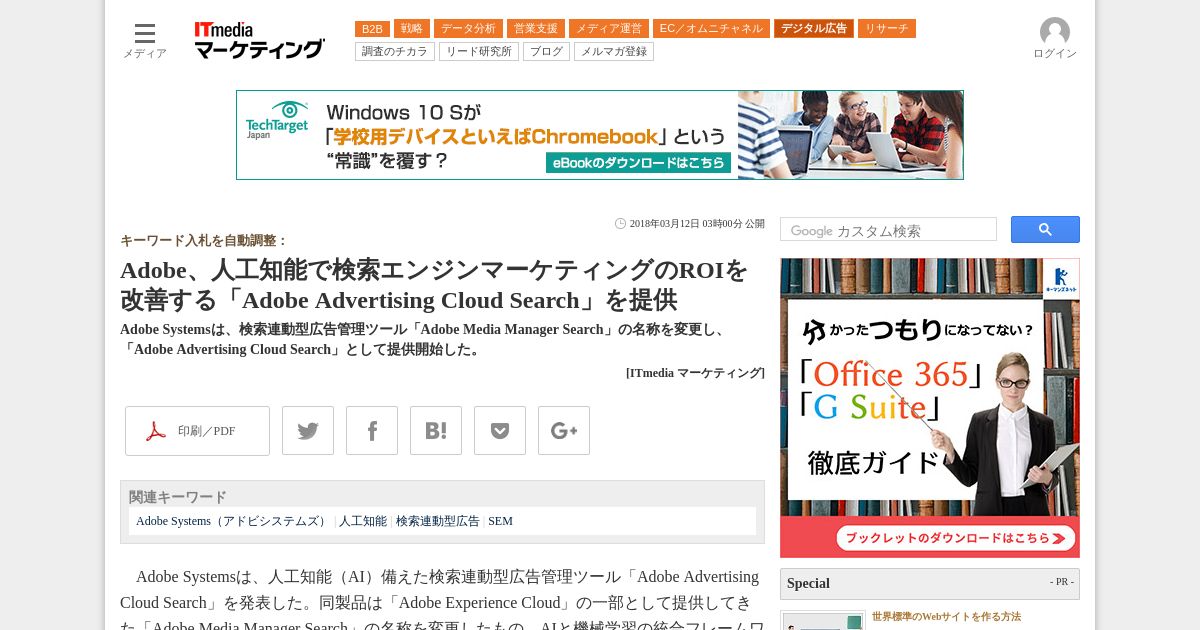This screenshot has width=1200, height=630.
Task: Open the デジタル広告 category tab
Action: click(814, 29)
